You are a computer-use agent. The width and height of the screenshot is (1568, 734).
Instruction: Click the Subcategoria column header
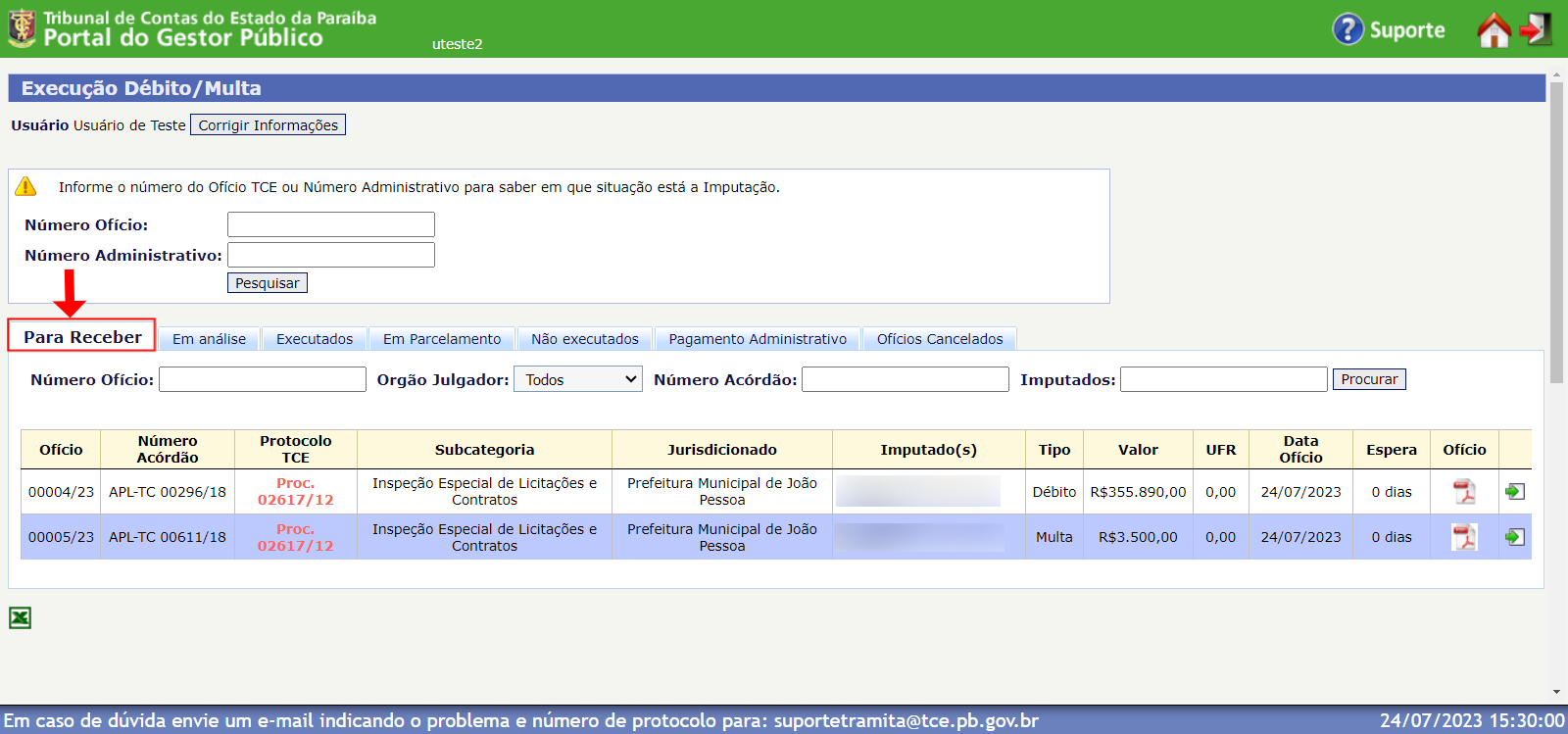tap(484, 450)
